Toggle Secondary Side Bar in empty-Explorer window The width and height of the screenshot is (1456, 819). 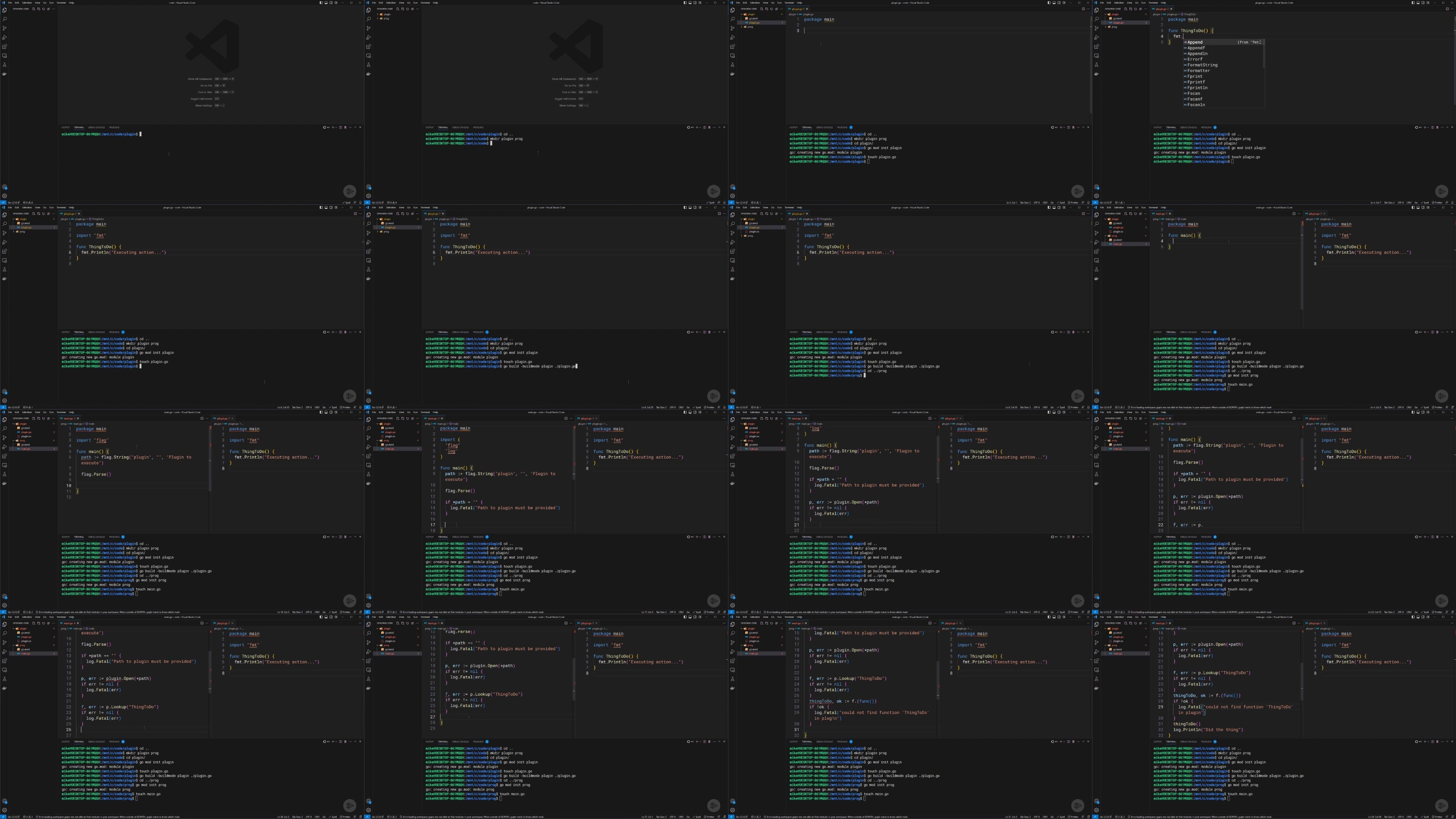pos(331,3)
